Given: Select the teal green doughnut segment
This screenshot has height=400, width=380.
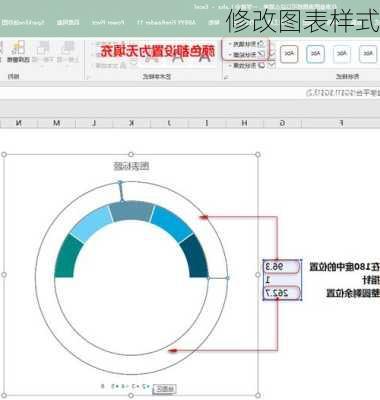Looking at the screenshot, I should pos(68,257).
